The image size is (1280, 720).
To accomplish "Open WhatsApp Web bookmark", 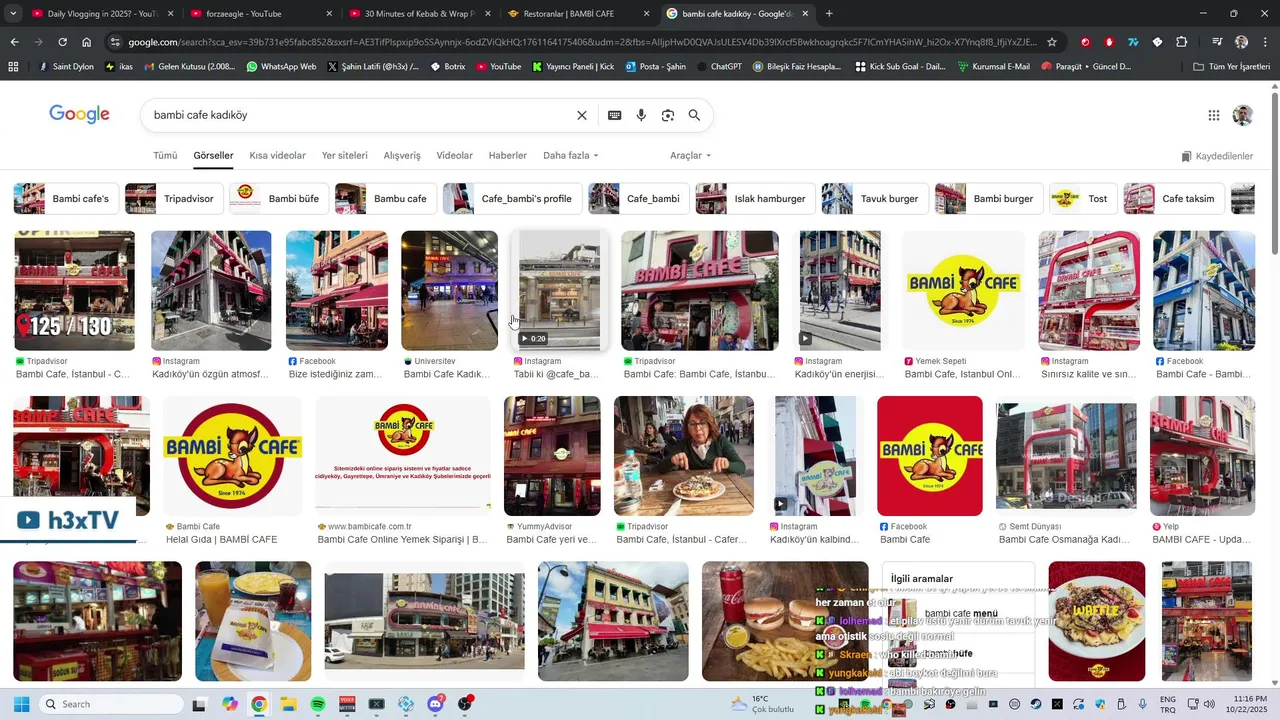I will pyautogui.click(x=281, y=67).
